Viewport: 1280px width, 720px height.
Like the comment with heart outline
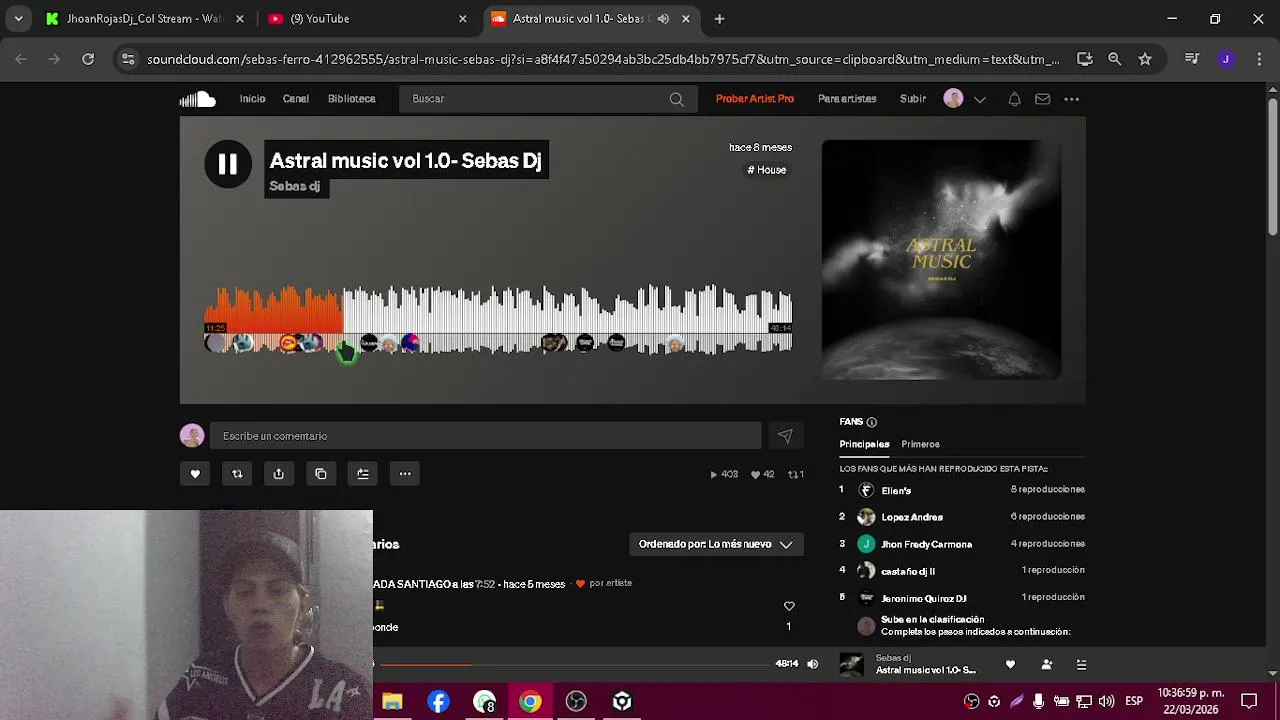pos(789,606)
